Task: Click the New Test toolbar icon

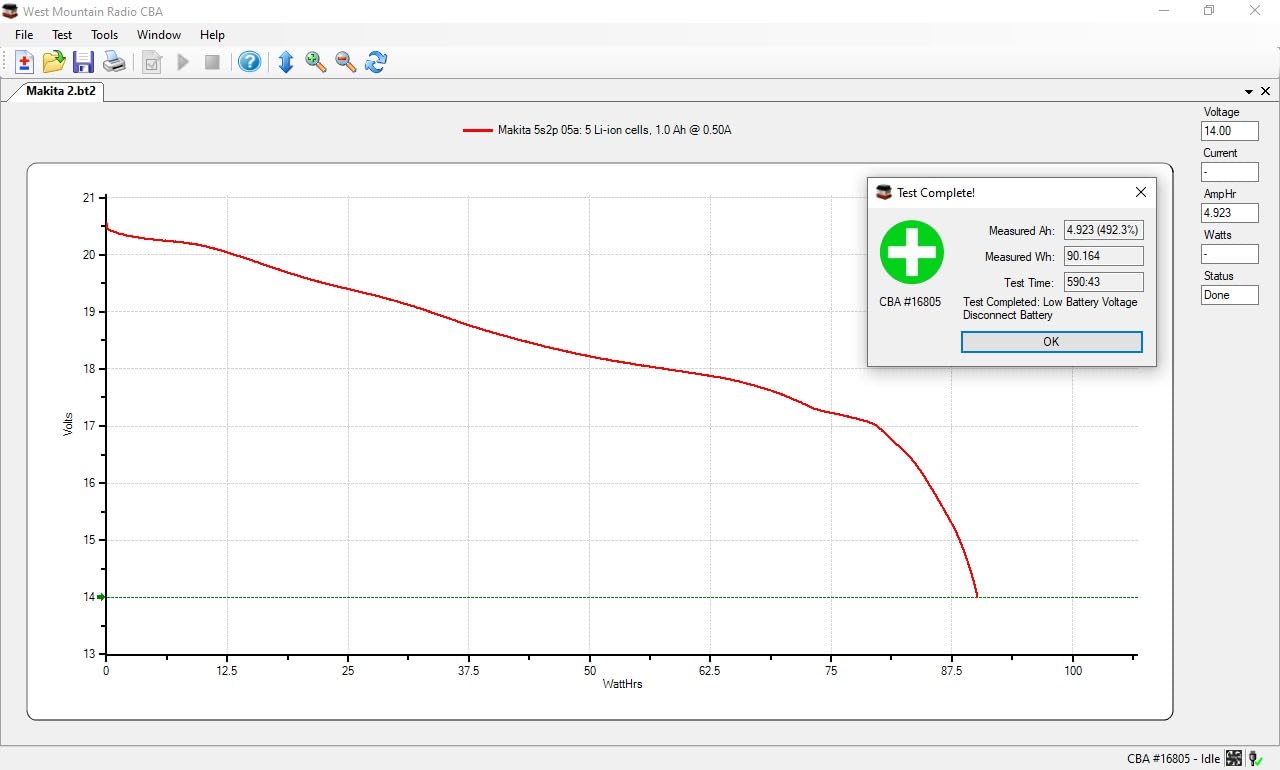Action: 24,62
